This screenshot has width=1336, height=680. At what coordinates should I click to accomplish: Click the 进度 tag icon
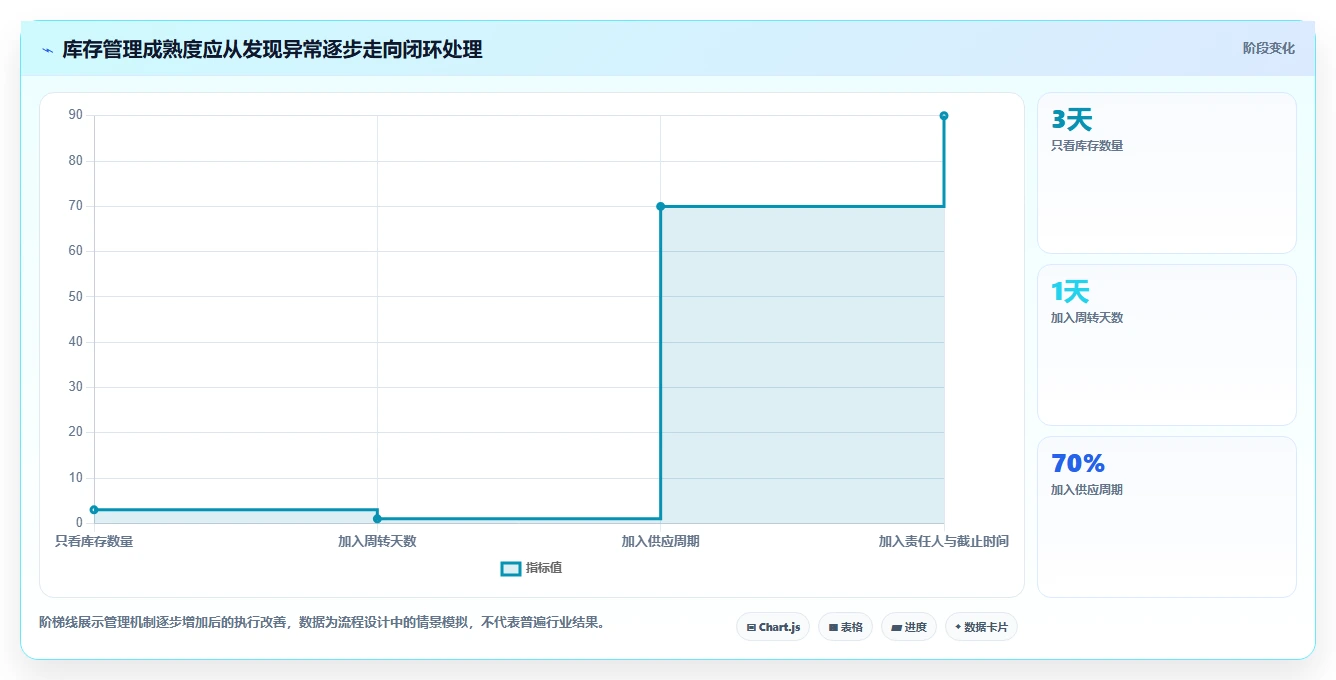[x=896, y=628]
